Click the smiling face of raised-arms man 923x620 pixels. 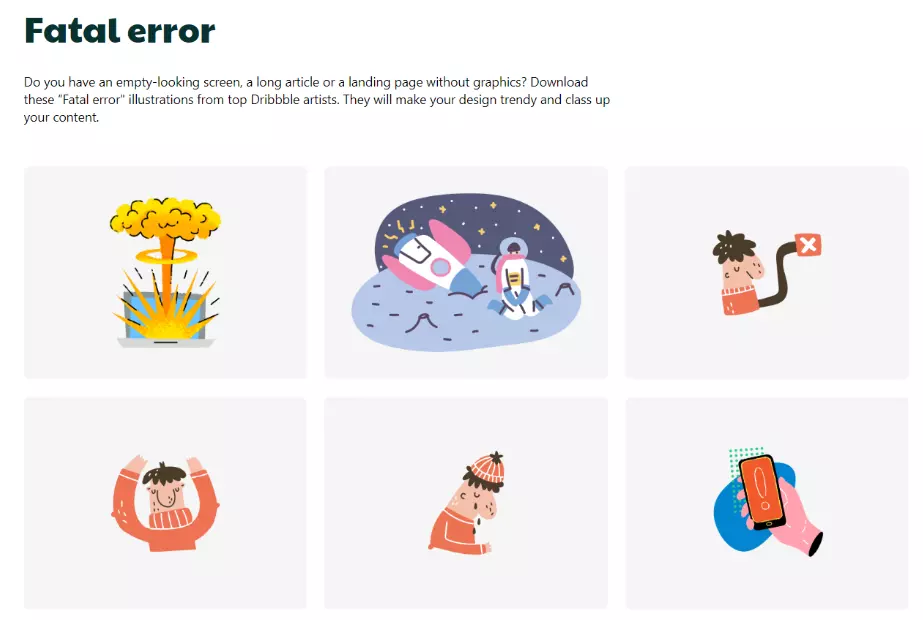[164, 495]
